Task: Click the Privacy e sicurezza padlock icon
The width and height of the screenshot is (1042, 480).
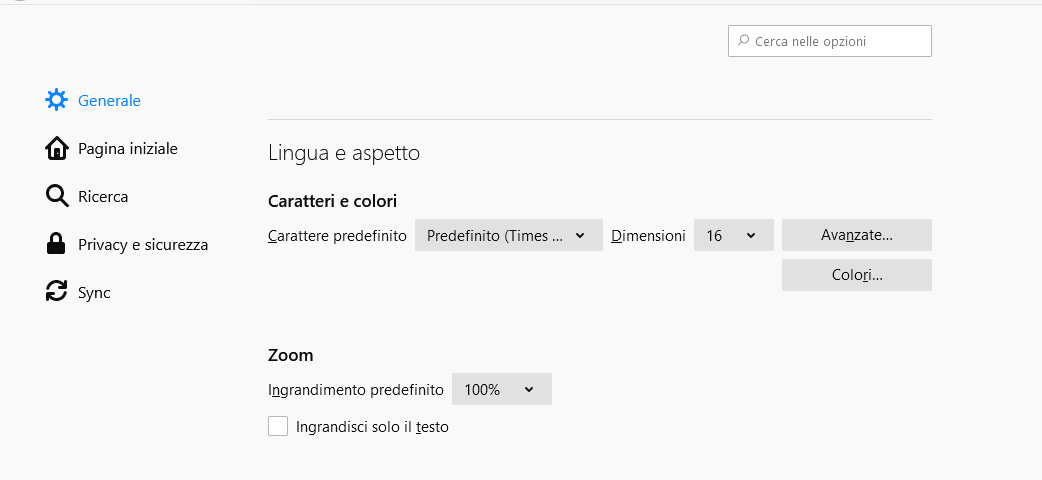Action: point(57,244)
